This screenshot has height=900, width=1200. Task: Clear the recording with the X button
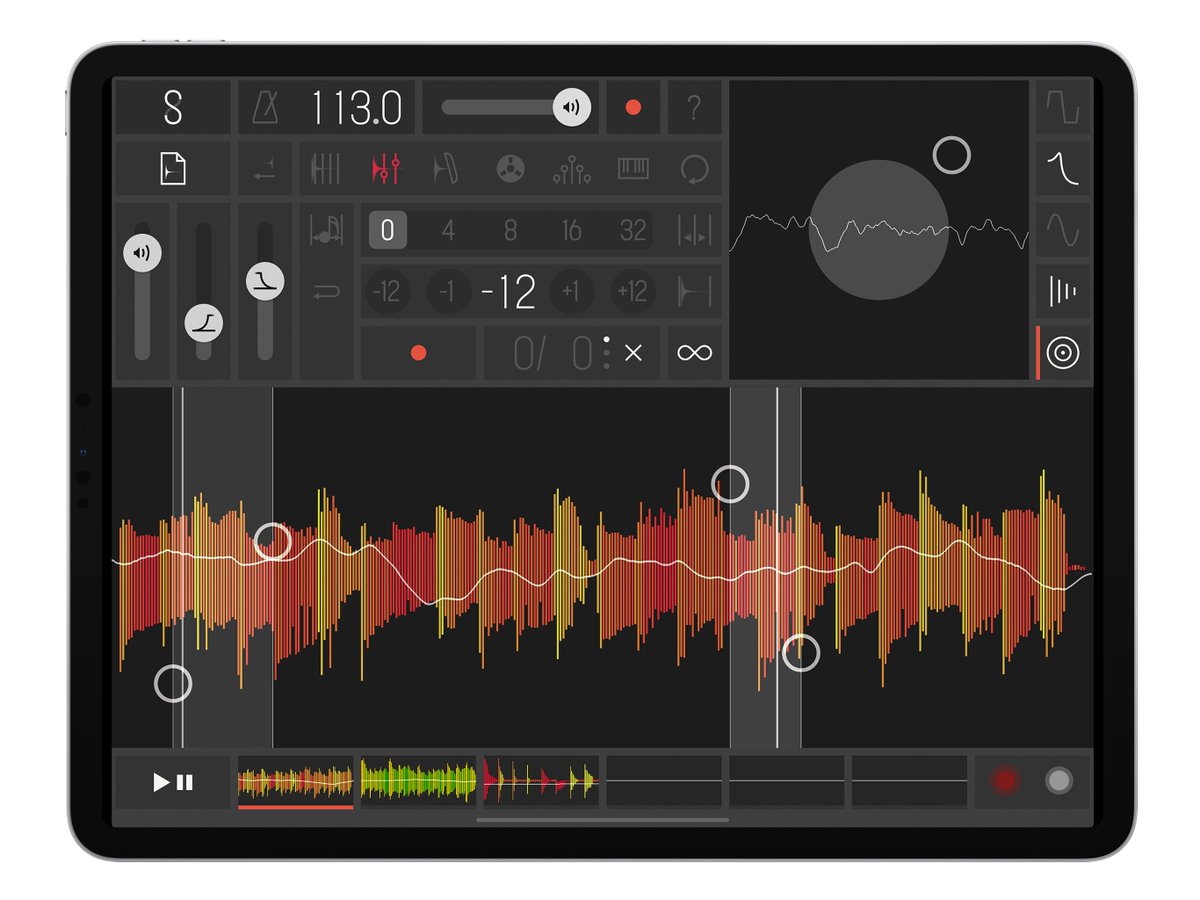(x=633, y=353)
